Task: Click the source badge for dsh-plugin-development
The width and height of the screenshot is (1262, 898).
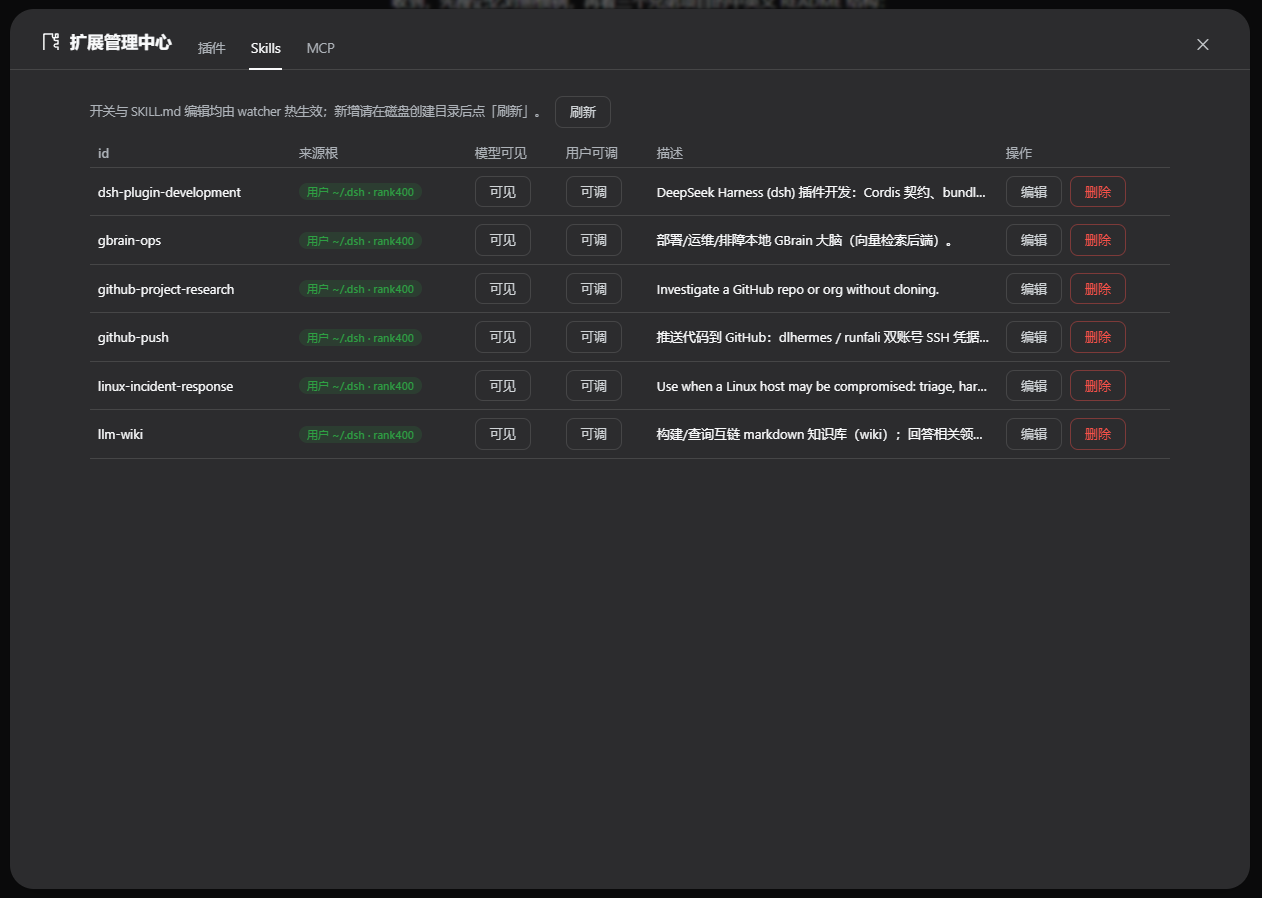Action: 360,192
